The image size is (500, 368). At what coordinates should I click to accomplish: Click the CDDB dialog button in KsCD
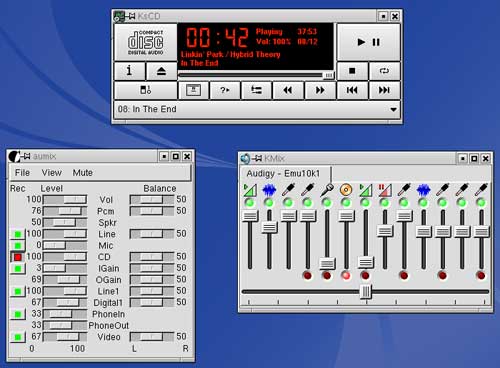click(x=193, y=90)
